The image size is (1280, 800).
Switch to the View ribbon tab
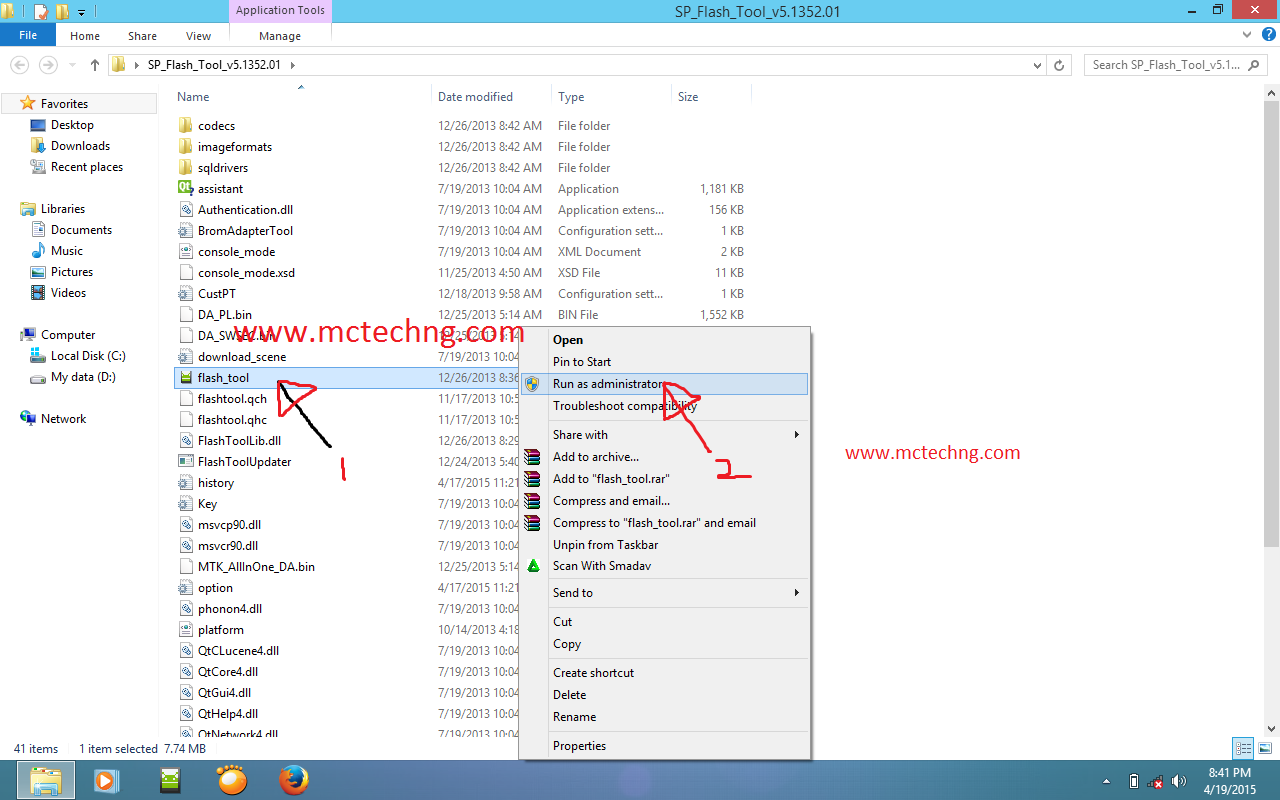198,35
